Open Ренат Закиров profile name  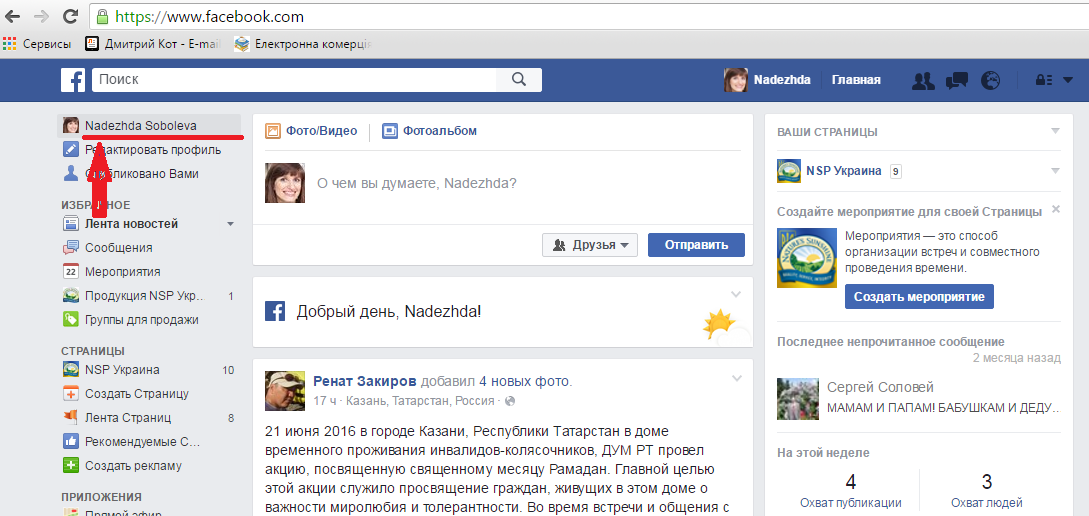365,381
